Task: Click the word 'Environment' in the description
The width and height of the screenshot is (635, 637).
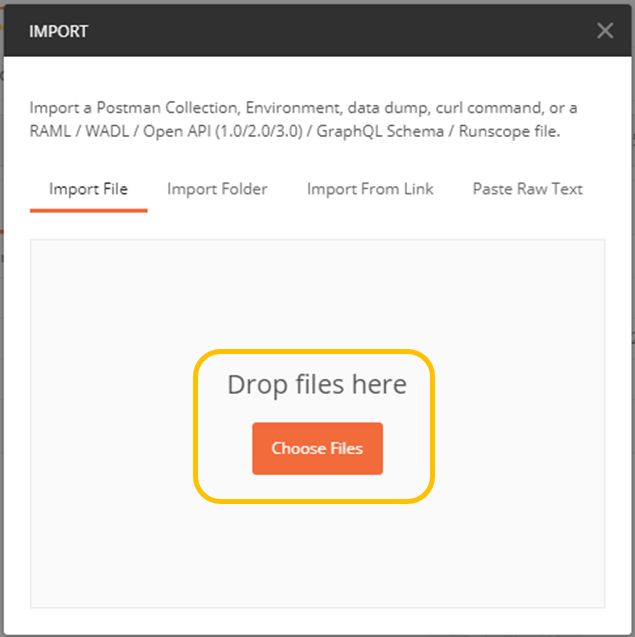Action: point(292,108)
